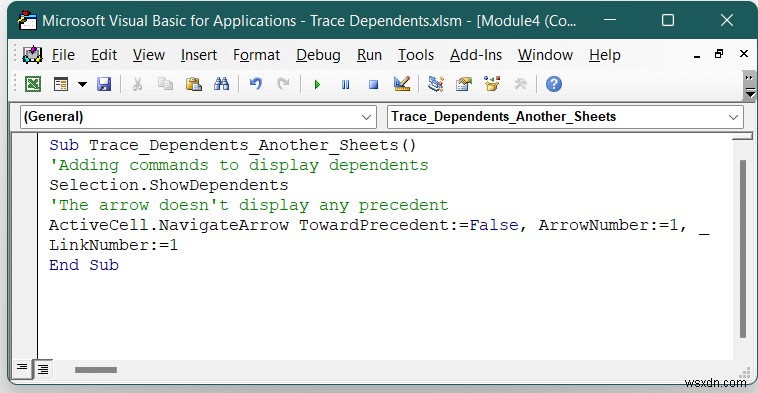Open Object Browser icon
Image resolution: width=758 pixels, height=393 pixels.
coord(492,85)
